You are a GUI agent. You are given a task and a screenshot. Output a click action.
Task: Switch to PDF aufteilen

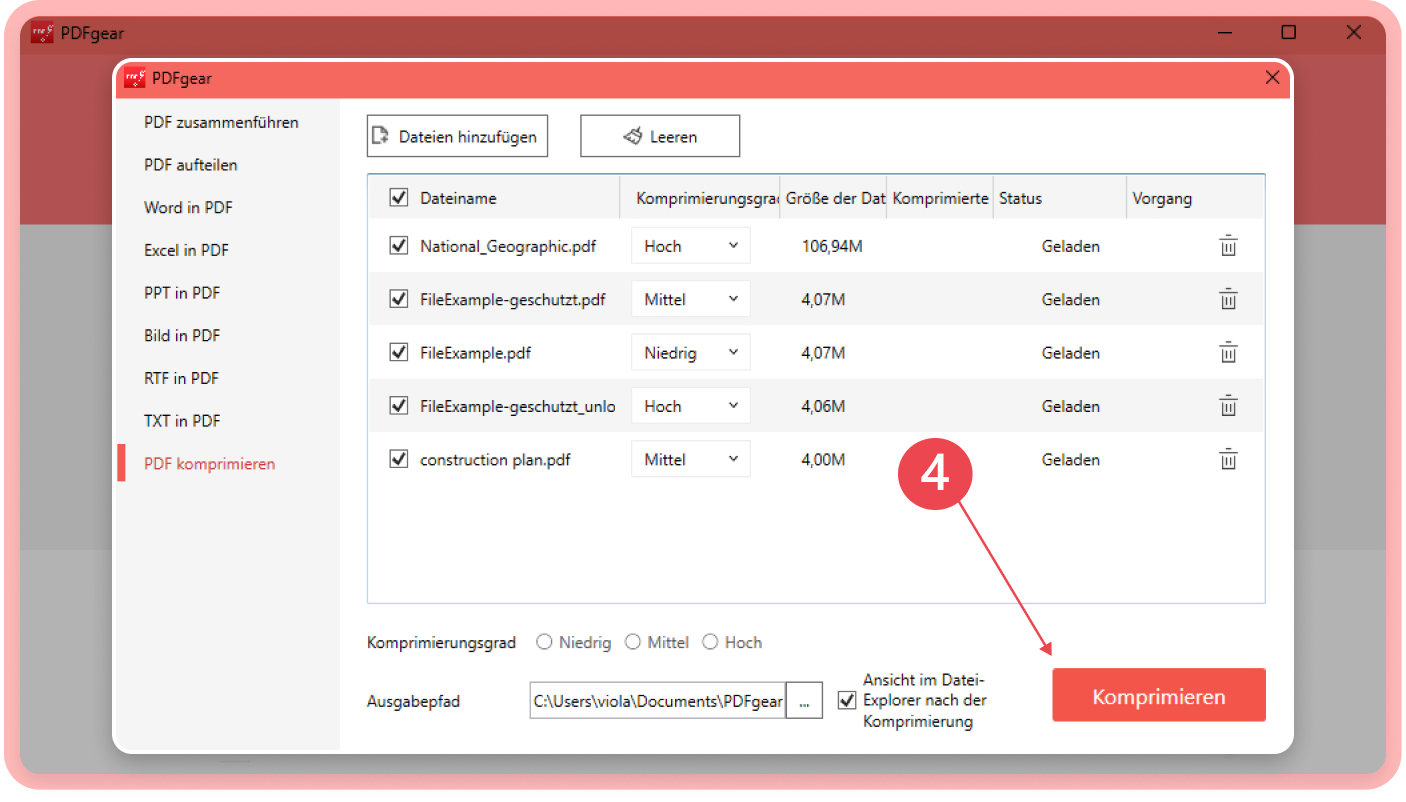pyautogui.click(x=191, y=165)
